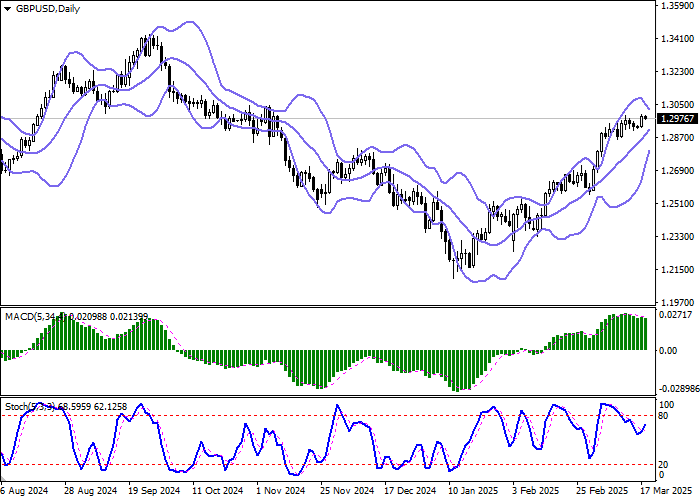700x500 pixels.
Task: Select date label 25 Nov 2024
Action: click(x=347, y=491)
